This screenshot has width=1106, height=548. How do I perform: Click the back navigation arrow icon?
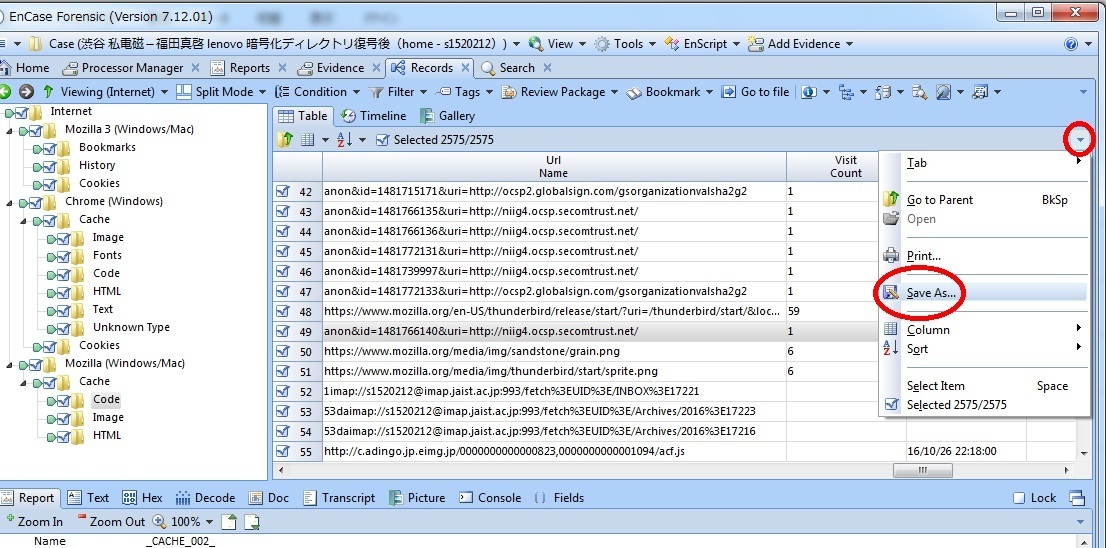coord(4,92)
